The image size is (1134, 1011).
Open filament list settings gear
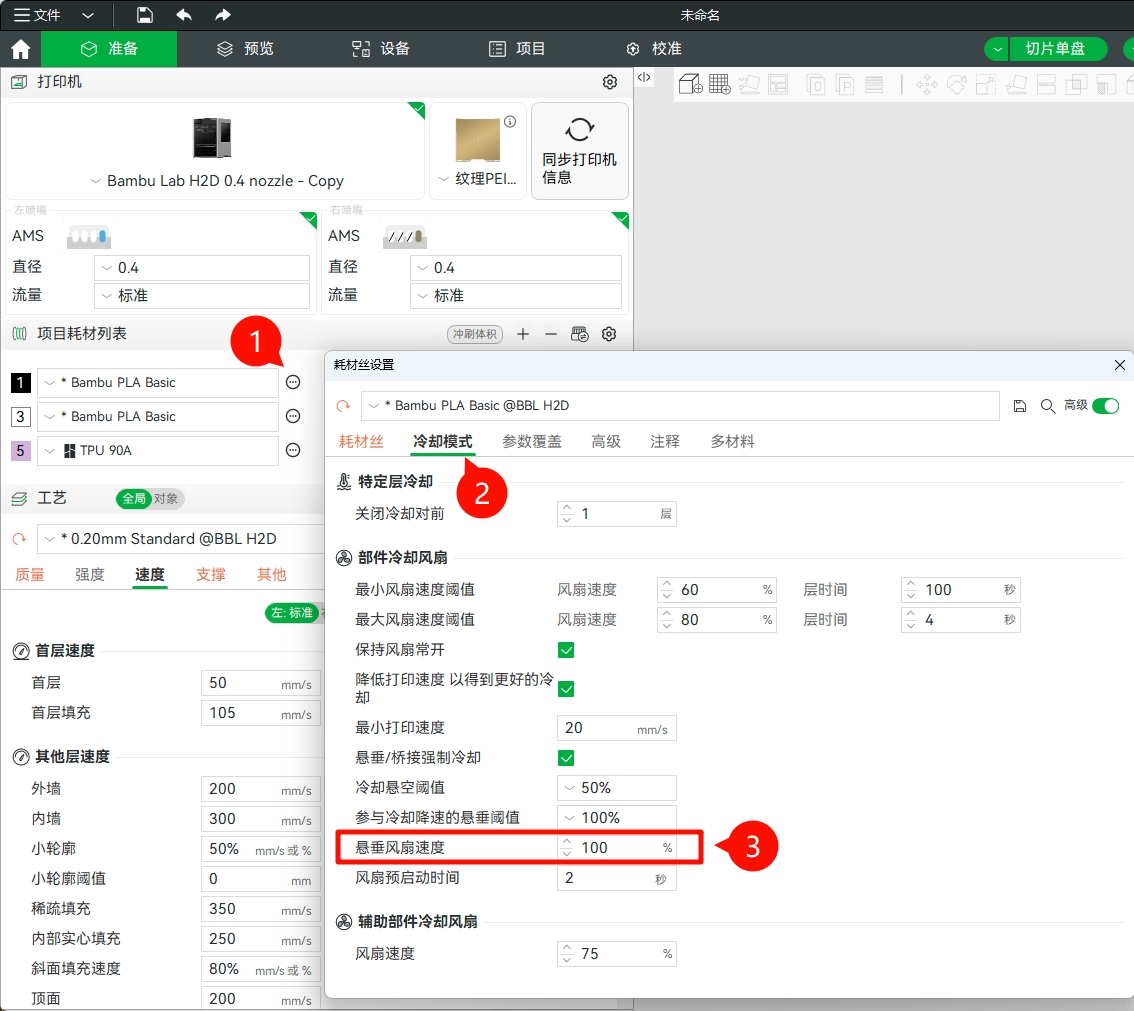point(609,334)
